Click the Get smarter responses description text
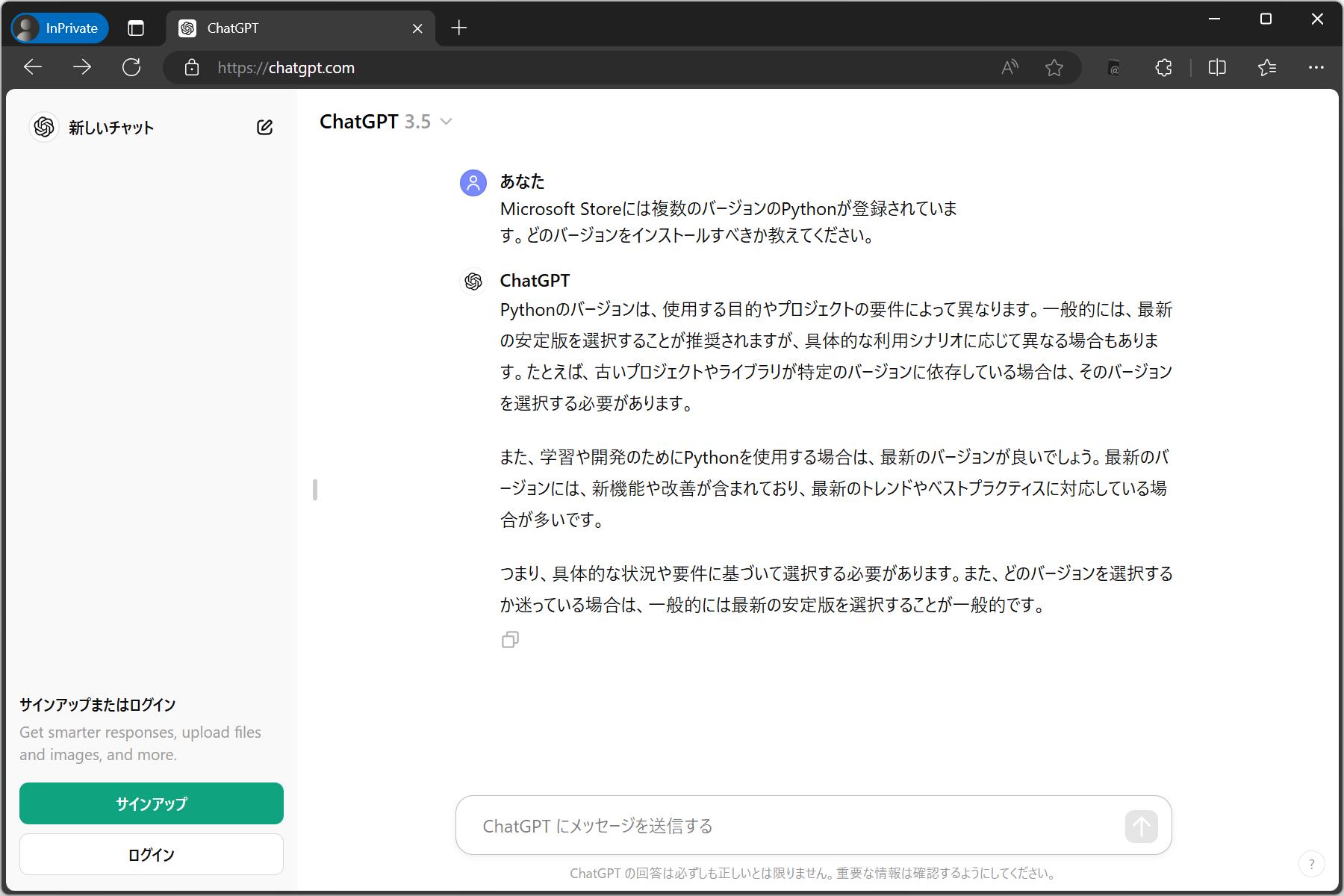1344x896 pixels. [x=140, y=744]
